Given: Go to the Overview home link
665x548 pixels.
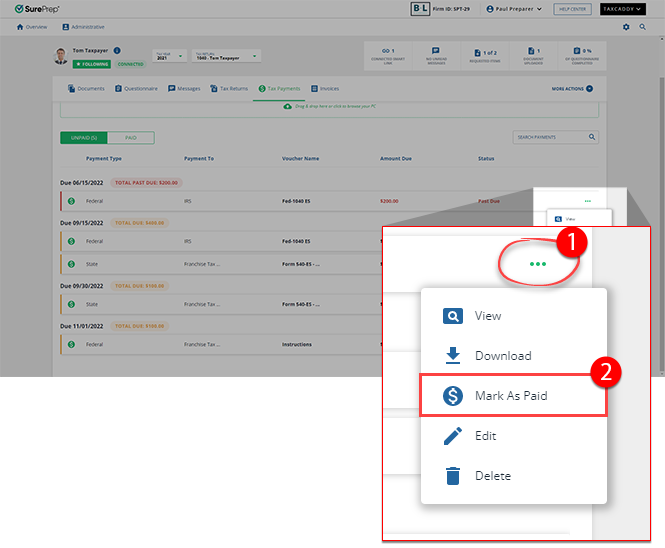Looking at the screenshot, I should tap(32, 27).
